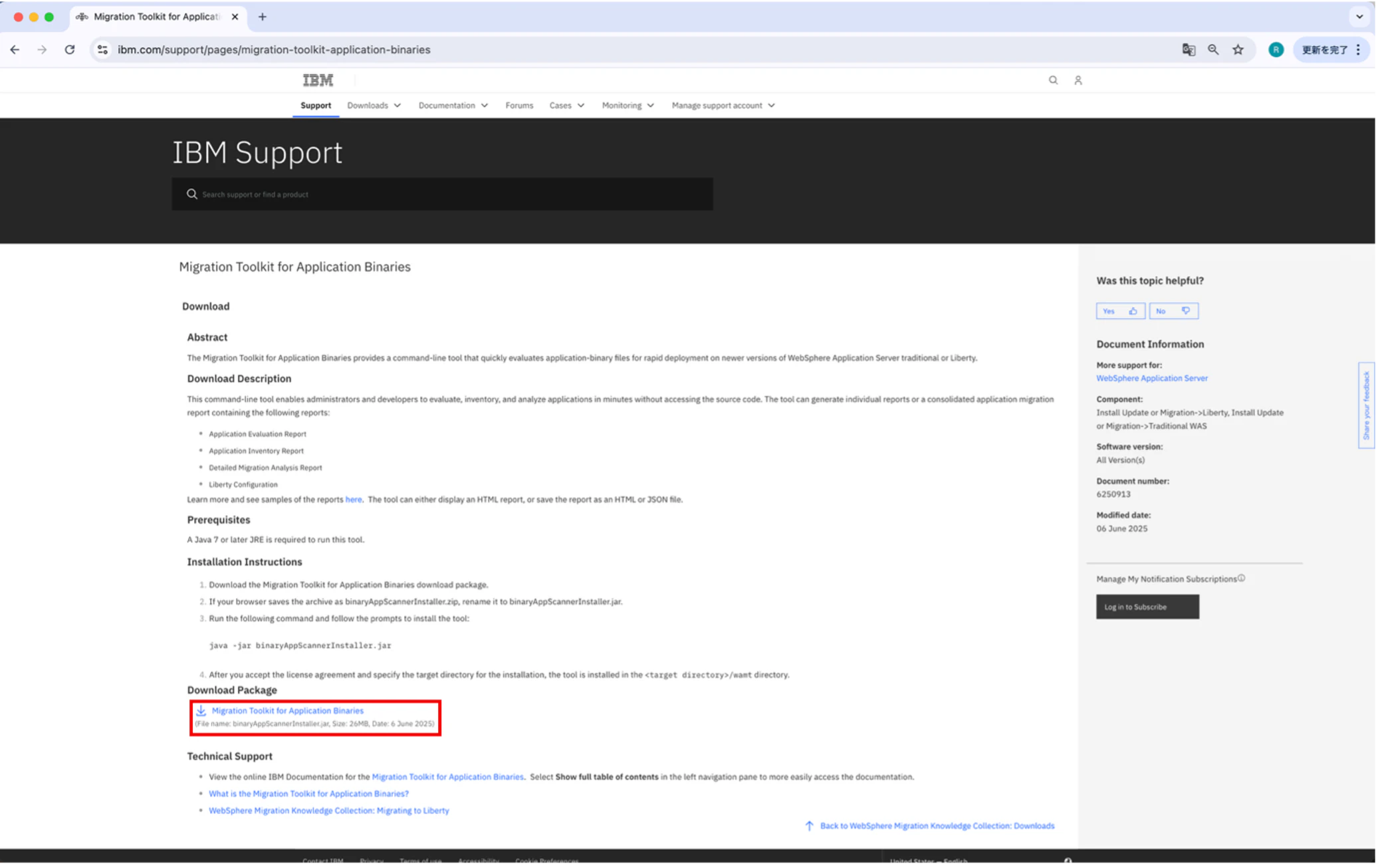Click the All Version(s) software version text

[x=1121, y=460]
